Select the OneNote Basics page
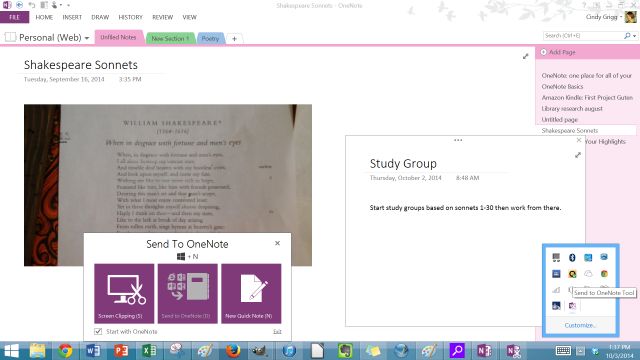Image resolution: width=640 pixels, height=360 pixels. coord(562,87)
